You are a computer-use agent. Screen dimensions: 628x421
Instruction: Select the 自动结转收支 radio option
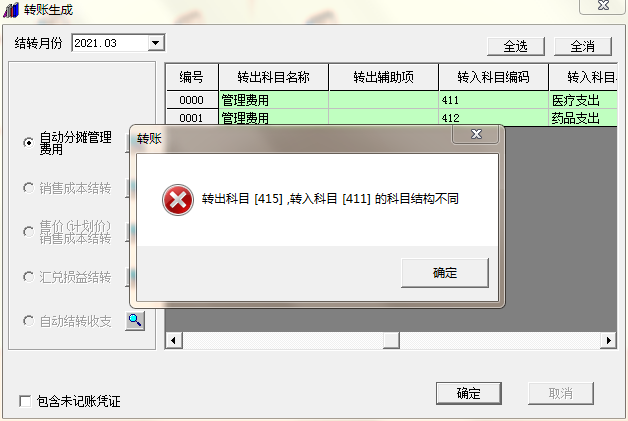coord(28,320)
